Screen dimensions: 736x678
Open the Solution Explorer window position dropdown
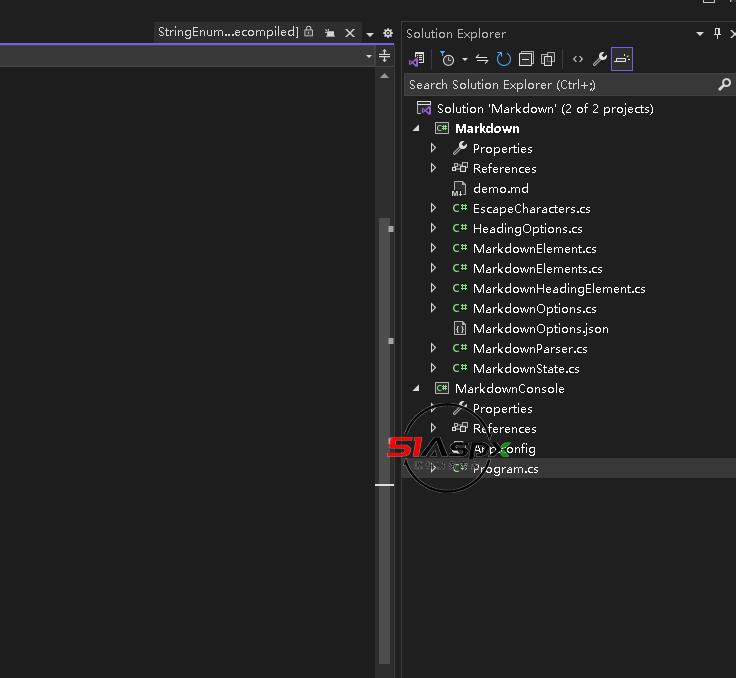(x=700, y=34)
